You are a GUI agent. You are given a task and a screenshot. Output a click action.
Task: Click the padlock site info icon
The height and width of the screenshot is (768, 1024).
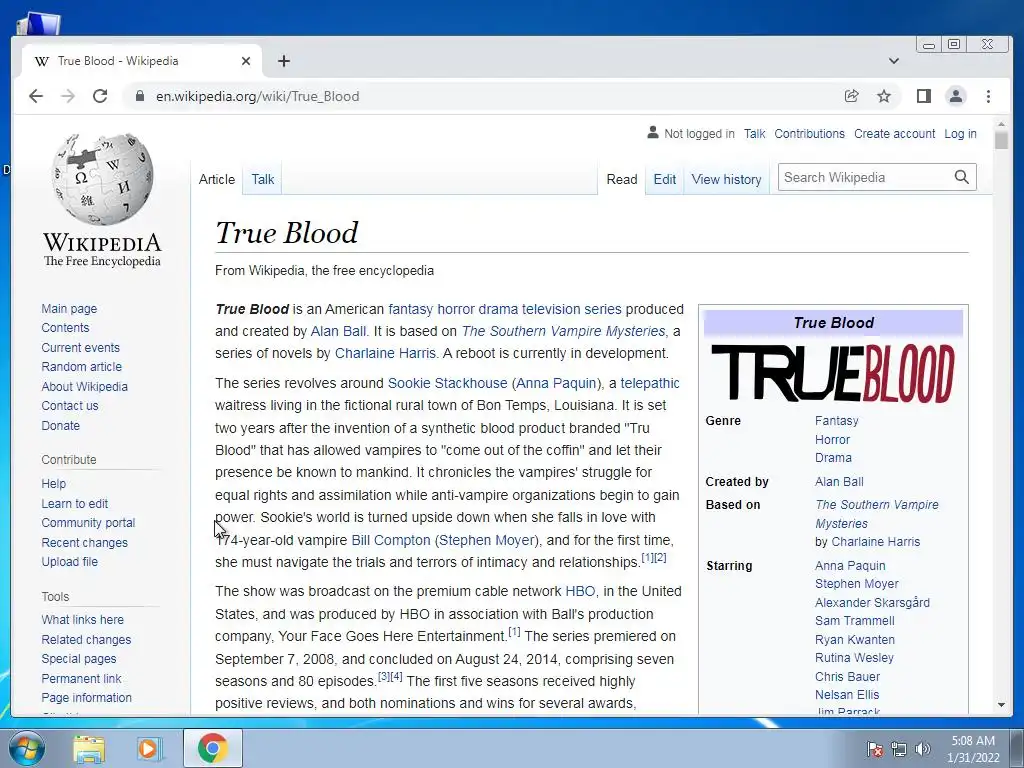[139, 96]
